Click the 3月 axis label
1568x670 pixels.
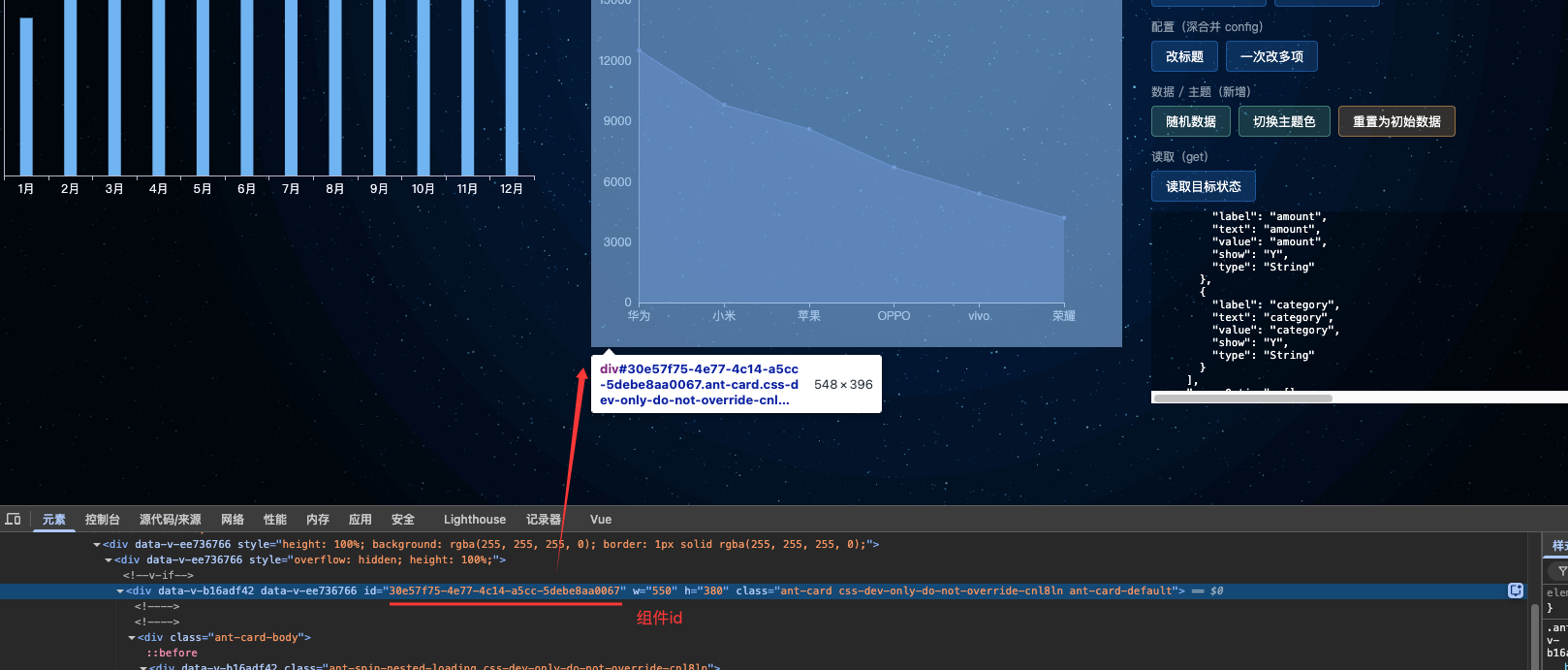point(114,189)
